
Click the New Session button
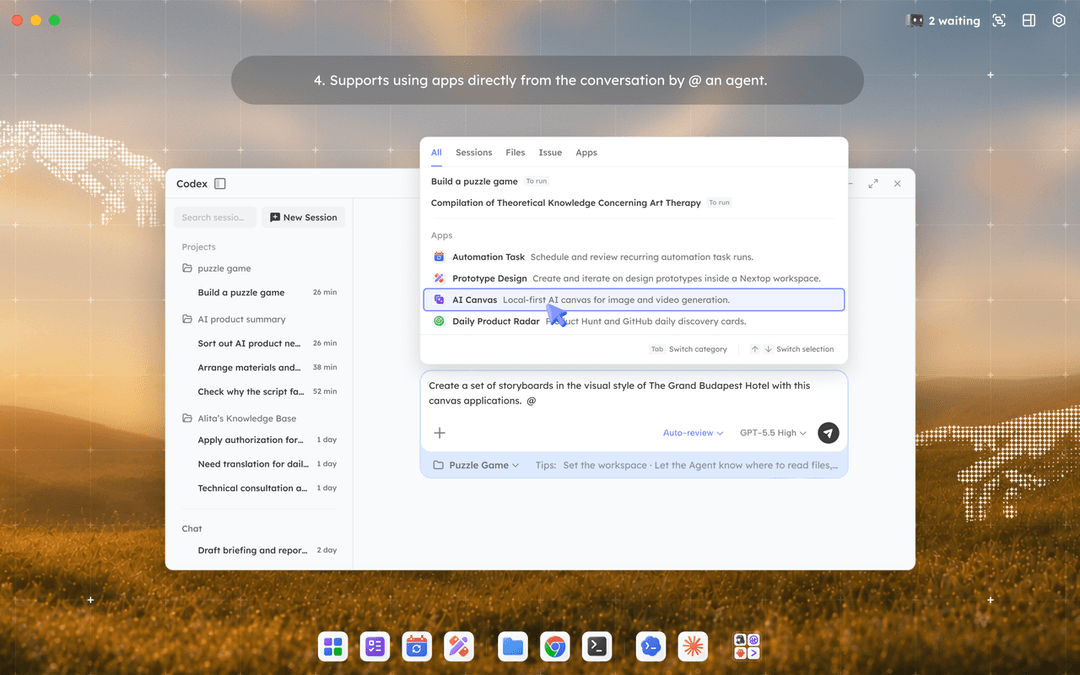pyautogui.click(x=303, y=217)
